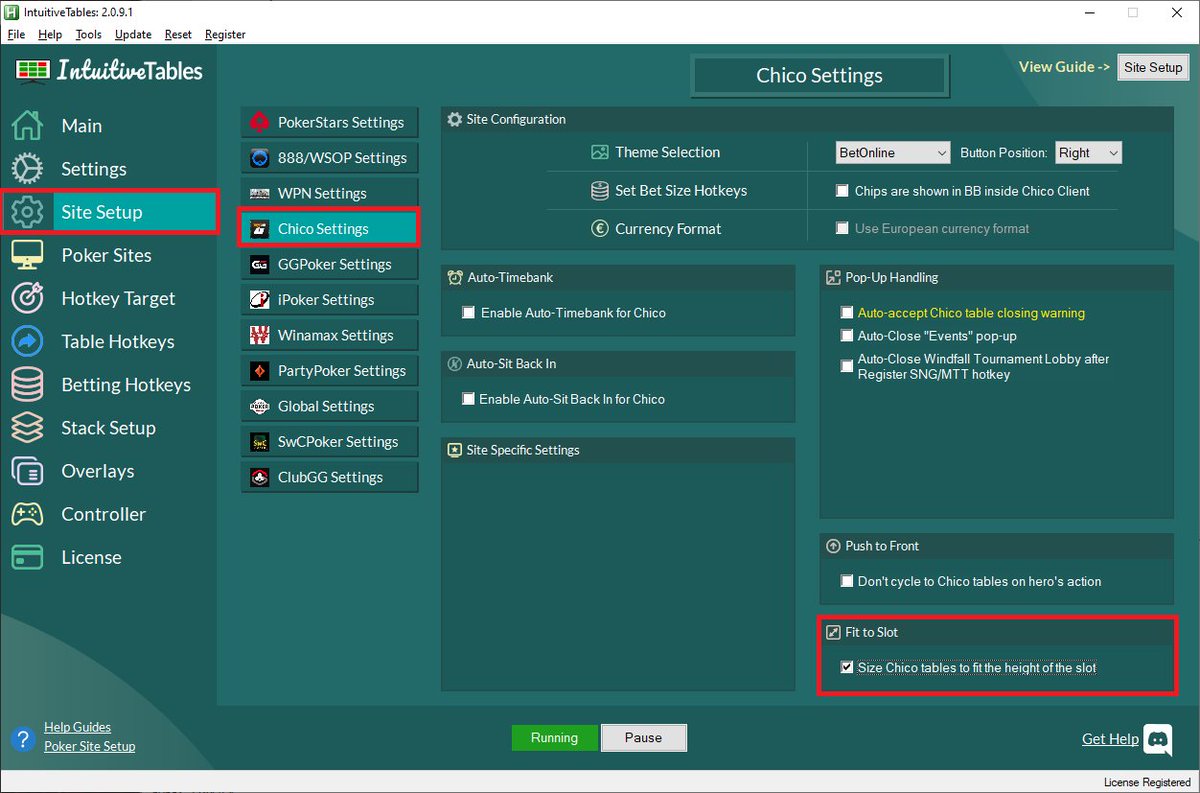Open the File menu
This screenshot has width=1200, height=793.
click(16, 34)
